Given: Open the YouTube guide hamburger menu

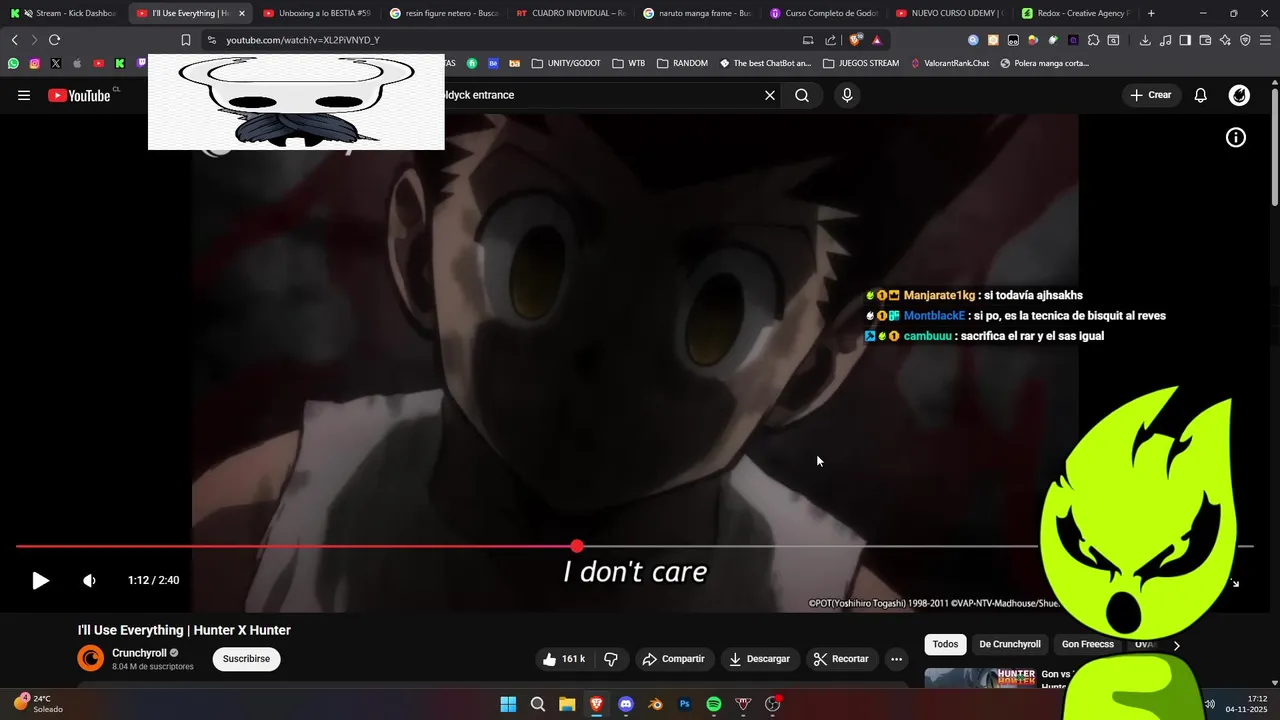Looking at the screenshot, I should click(x=24, y=95).
